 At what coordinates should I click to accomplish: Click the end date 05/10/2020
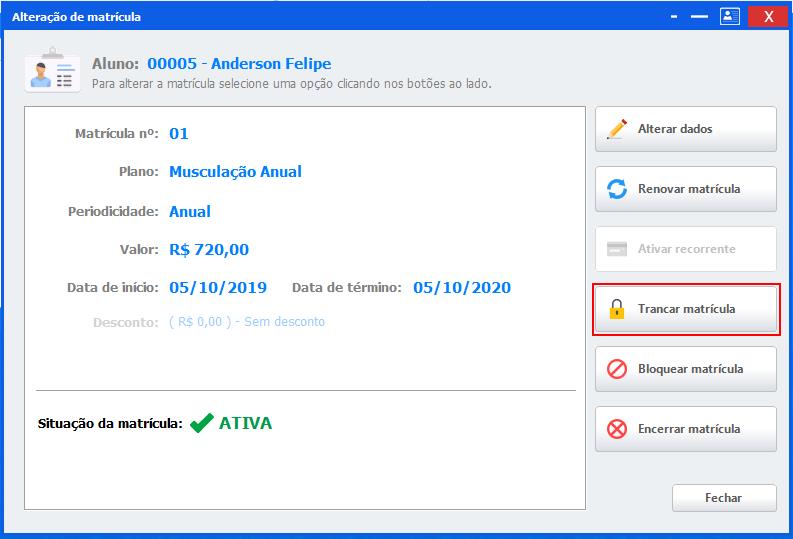(x=462, y=288)
